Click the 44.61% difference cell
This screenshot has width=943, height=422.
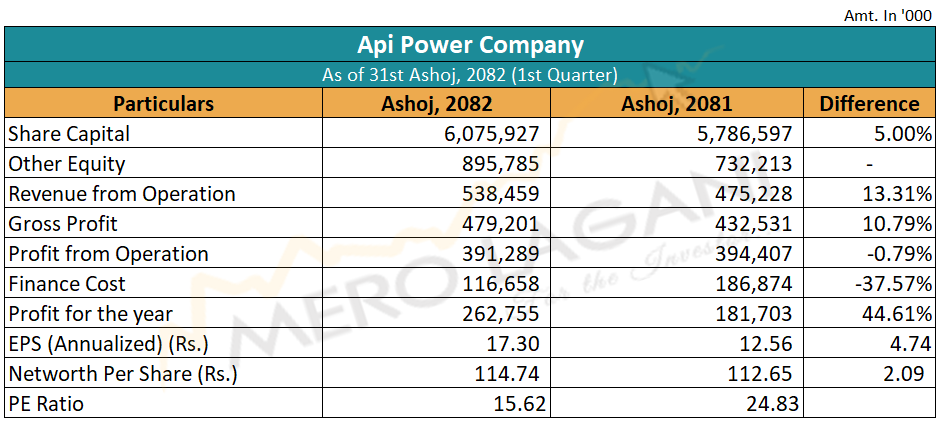coord(894,313)
